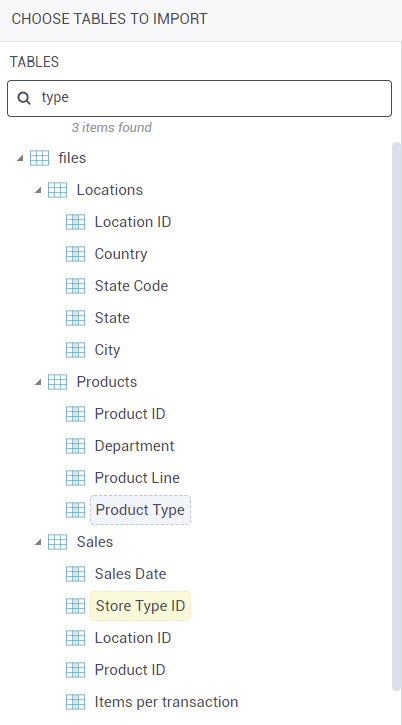Click the files root table icon

(x=39, y=158)
